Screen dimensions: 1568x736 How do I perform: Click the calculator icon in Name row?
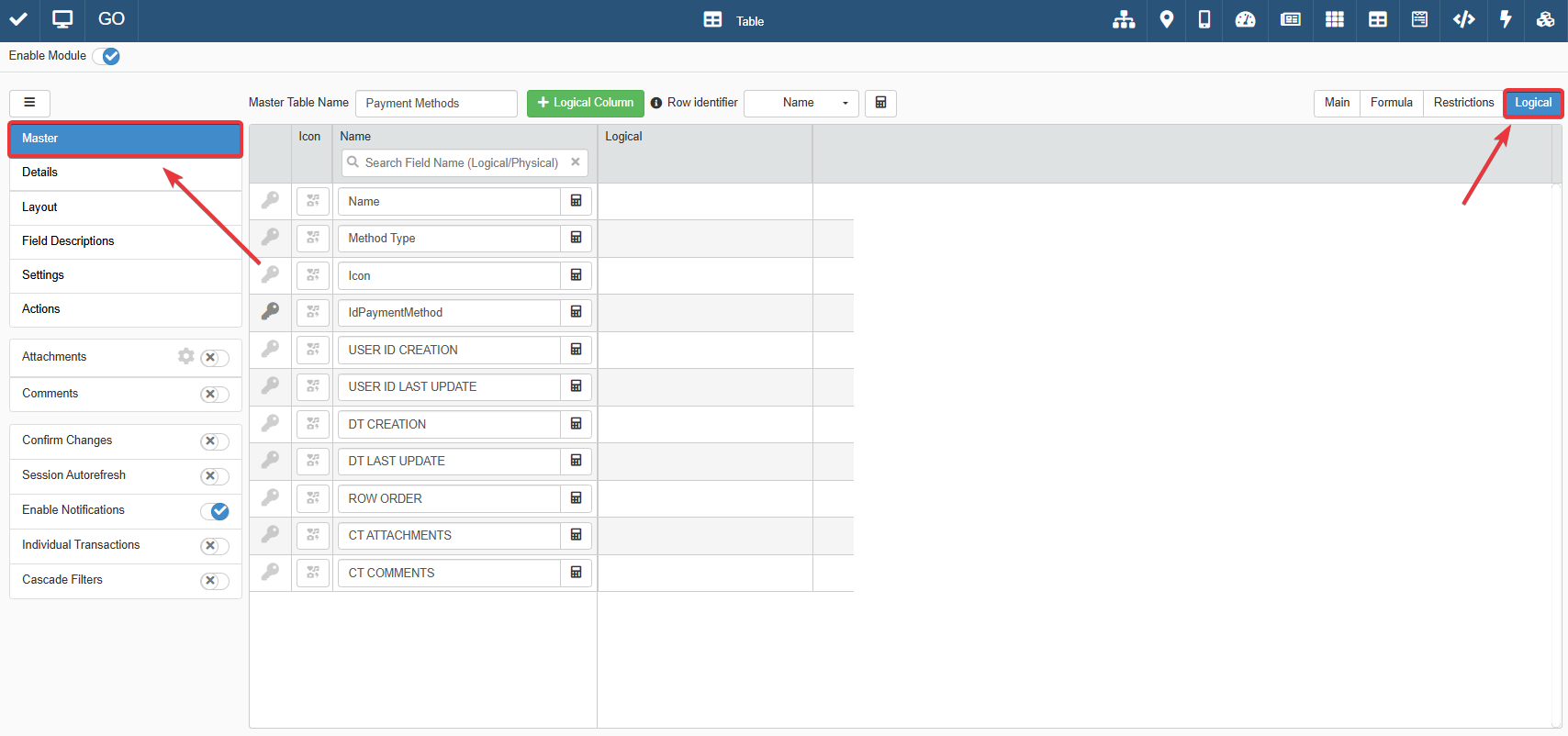[577, 201]
